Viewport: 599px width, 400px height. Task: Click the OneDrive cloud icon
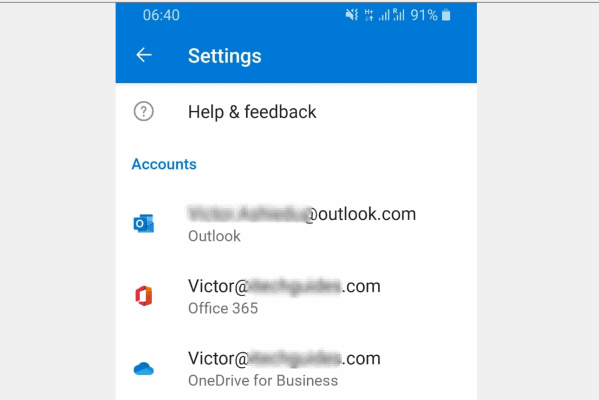click(x=144, y=369)
